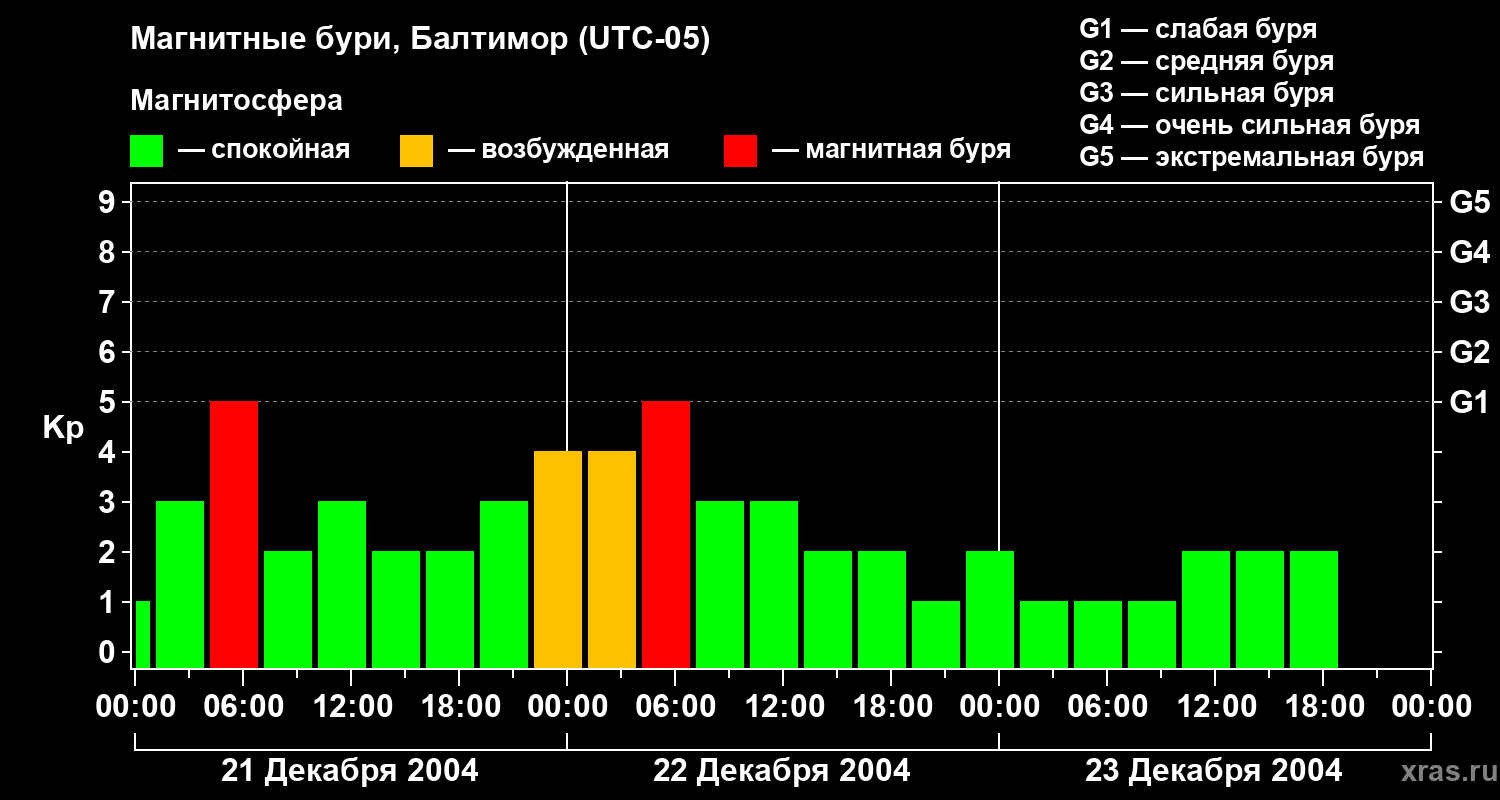This screenshot has width=1500, height=800.
Task: Click the 'G1 — слабая буря' line
Action: pos(1198,29)
